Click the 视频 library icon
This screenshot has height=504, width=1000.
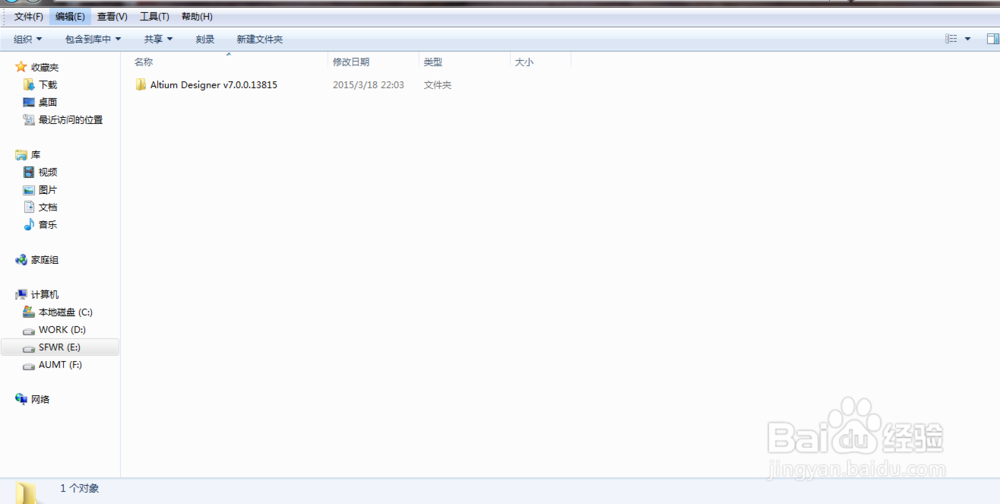point(29,172)
